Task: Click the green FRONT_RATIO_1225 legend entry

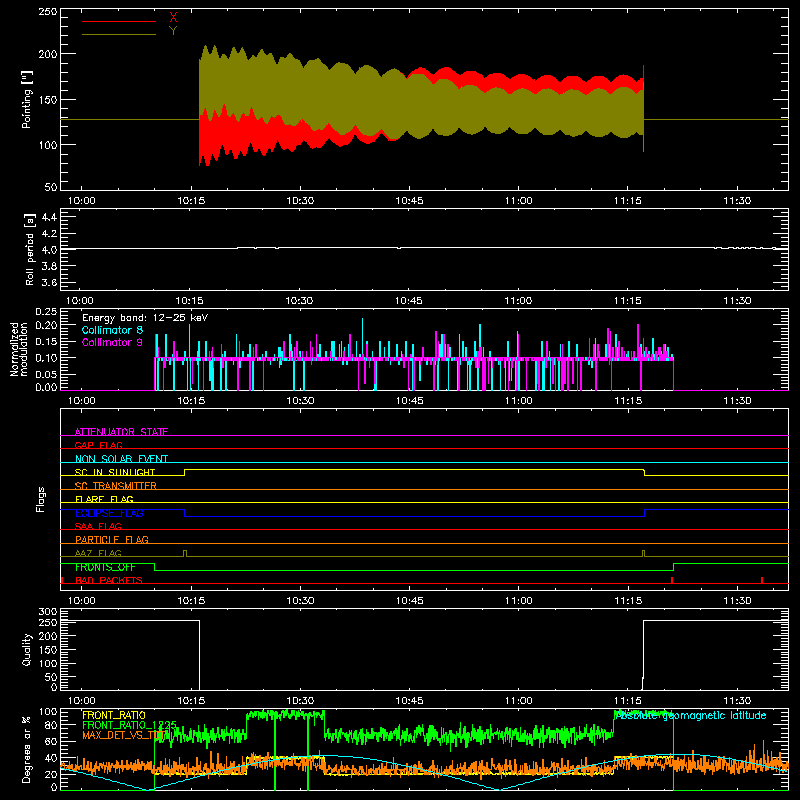Action: point(130,725)
